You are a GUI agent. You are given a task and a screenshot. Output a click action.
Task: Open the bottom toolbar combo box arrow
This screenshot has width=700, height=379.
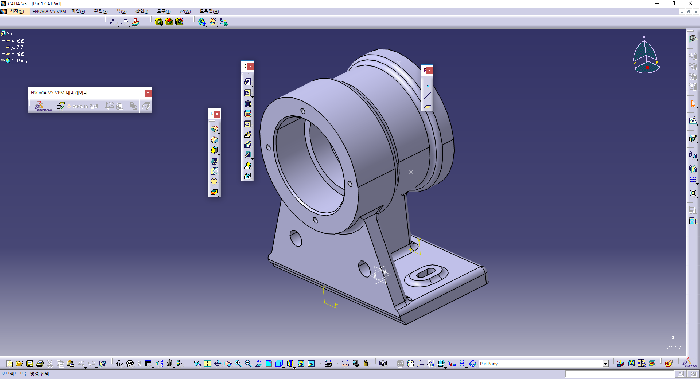(x=606, y=364)
